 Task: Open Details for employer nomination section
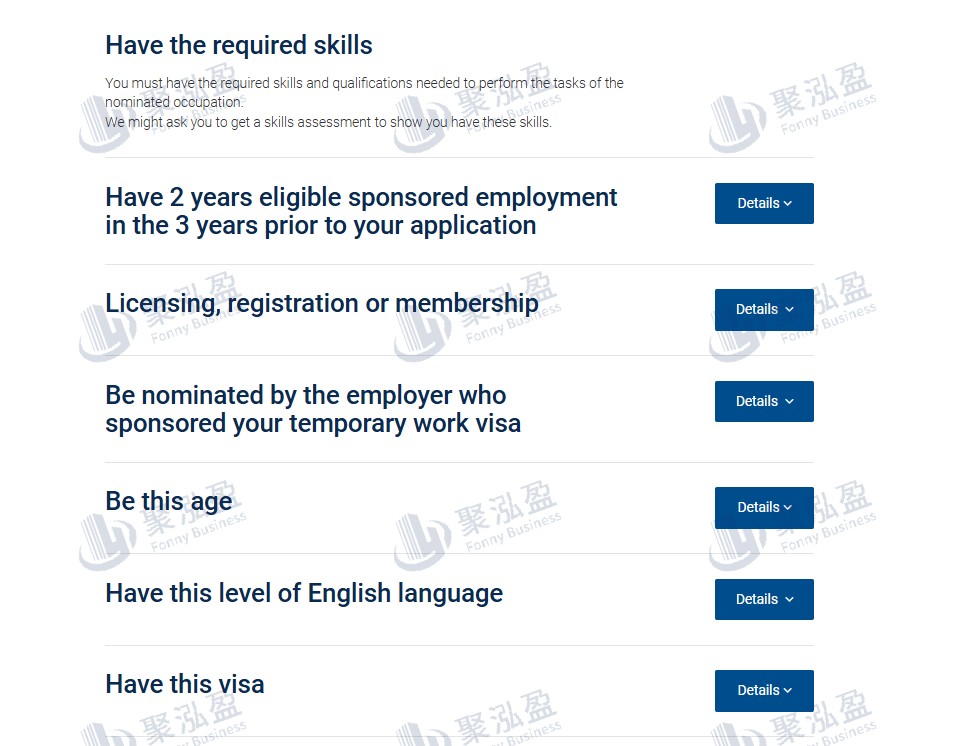click(x=764, y=401)
